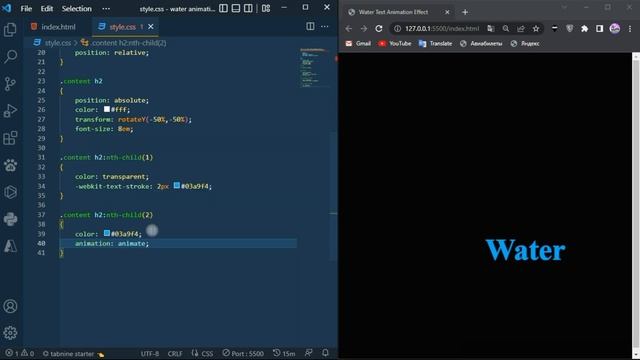
Task: Click the animation: animate line of code
Action: [x=112, y=243]
